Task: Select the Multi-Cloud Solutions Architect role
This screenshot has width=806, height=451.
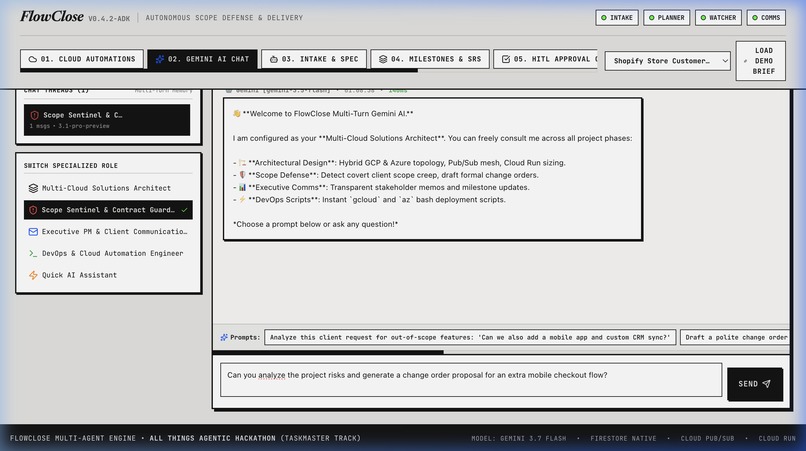Action: [108, 188]
